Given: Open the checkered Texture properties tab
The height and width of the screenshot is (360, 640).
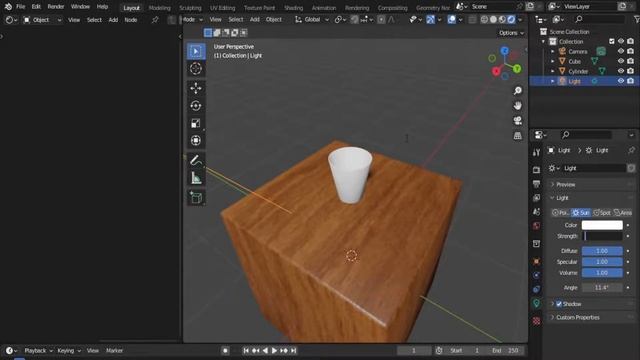Looking at the screenshot, I should [536, 321].
